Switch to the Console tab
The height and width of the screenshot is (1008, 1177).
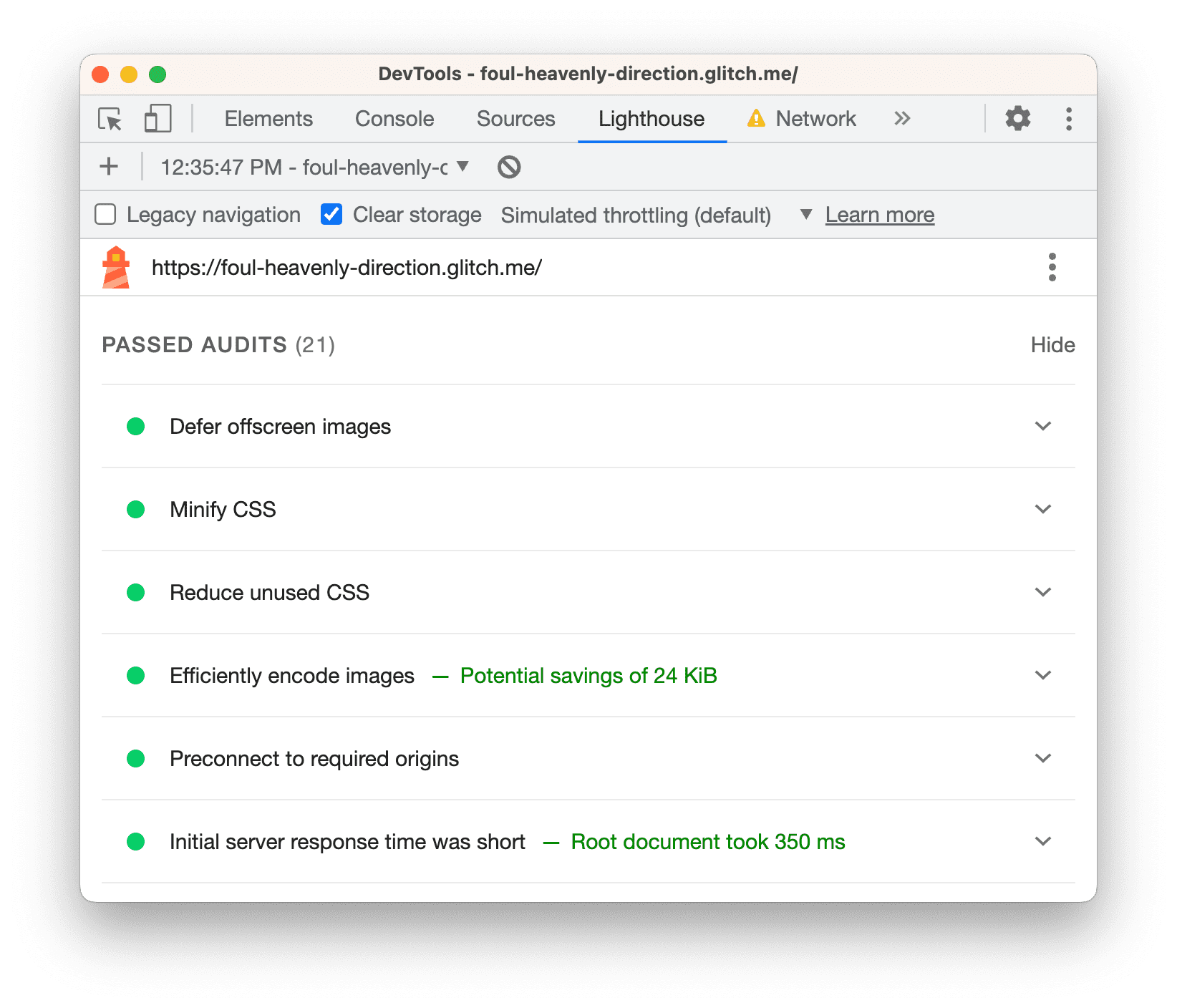click(x=394, y=119)
